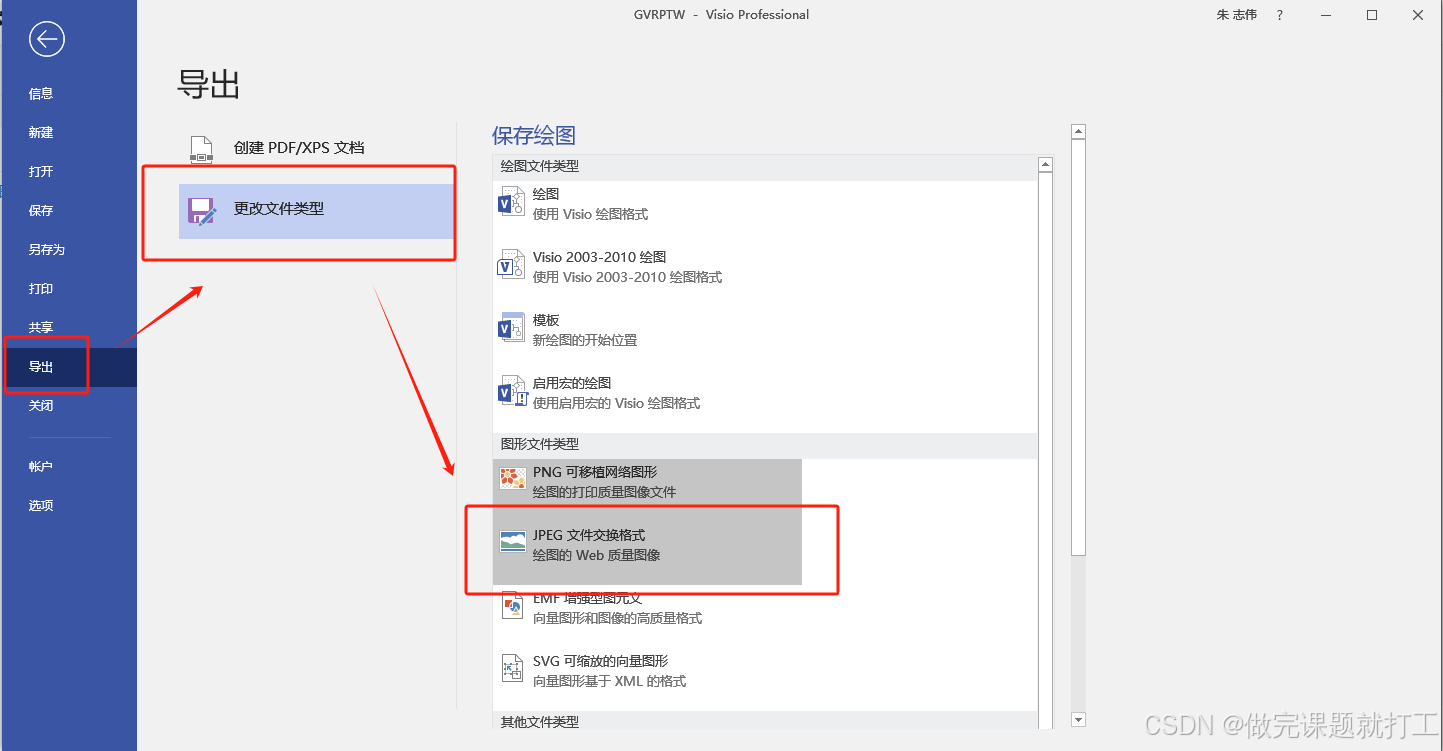Click the template (模板) file icon
The width and height of the screenshot is (1443, 751).
(x=512, y=329)
